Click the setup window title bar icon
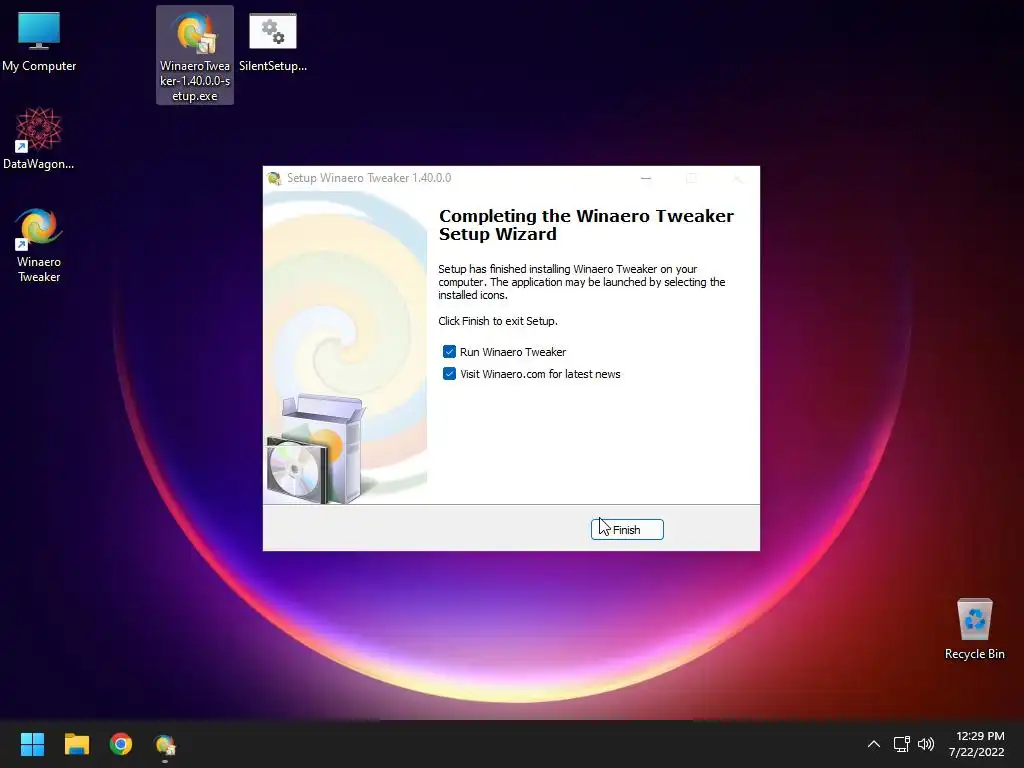The height and width of the screenshot is (768, 1024). pos(274,178)
